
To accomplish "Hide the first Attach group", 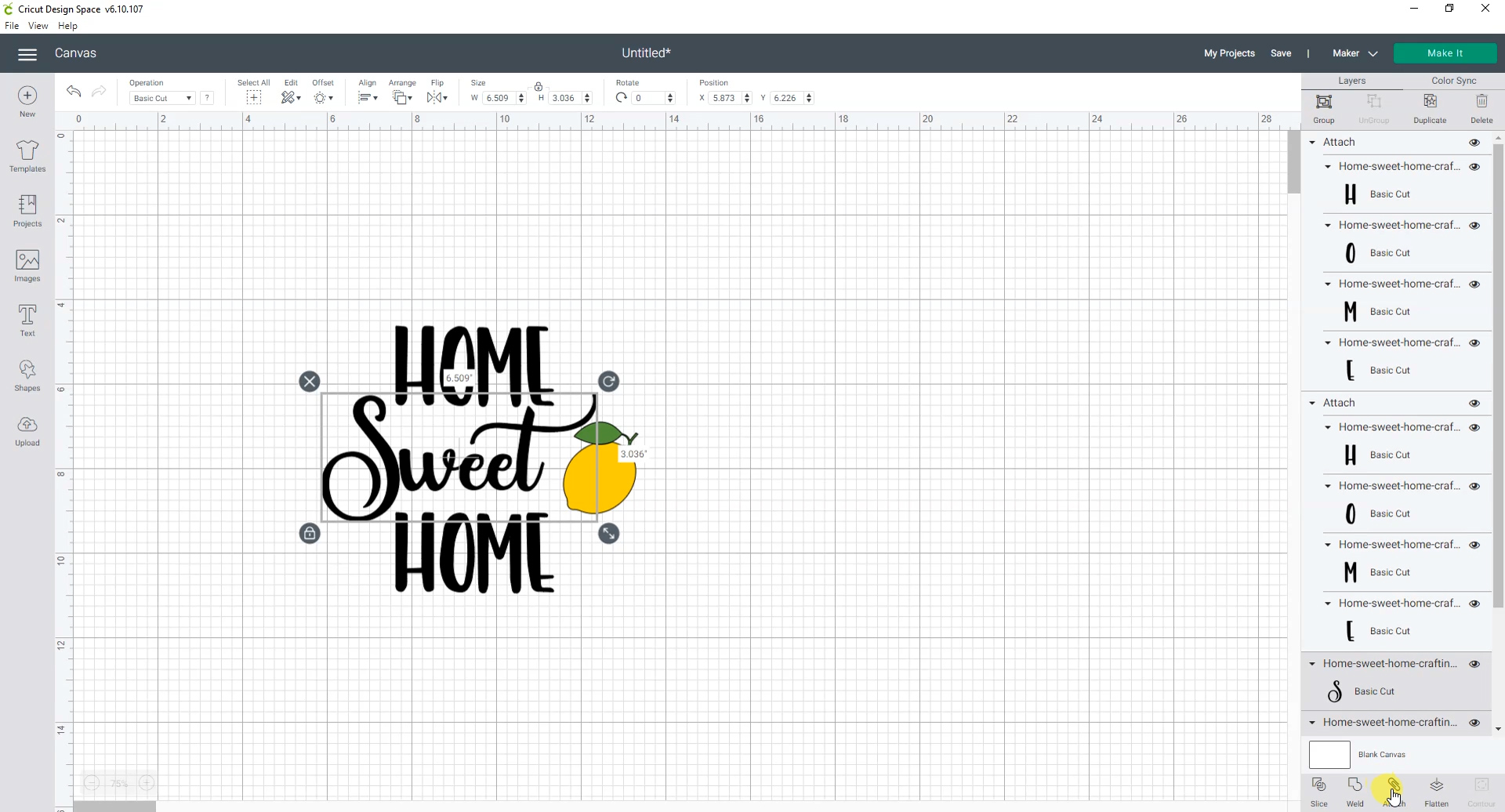I will point(1474,143).
